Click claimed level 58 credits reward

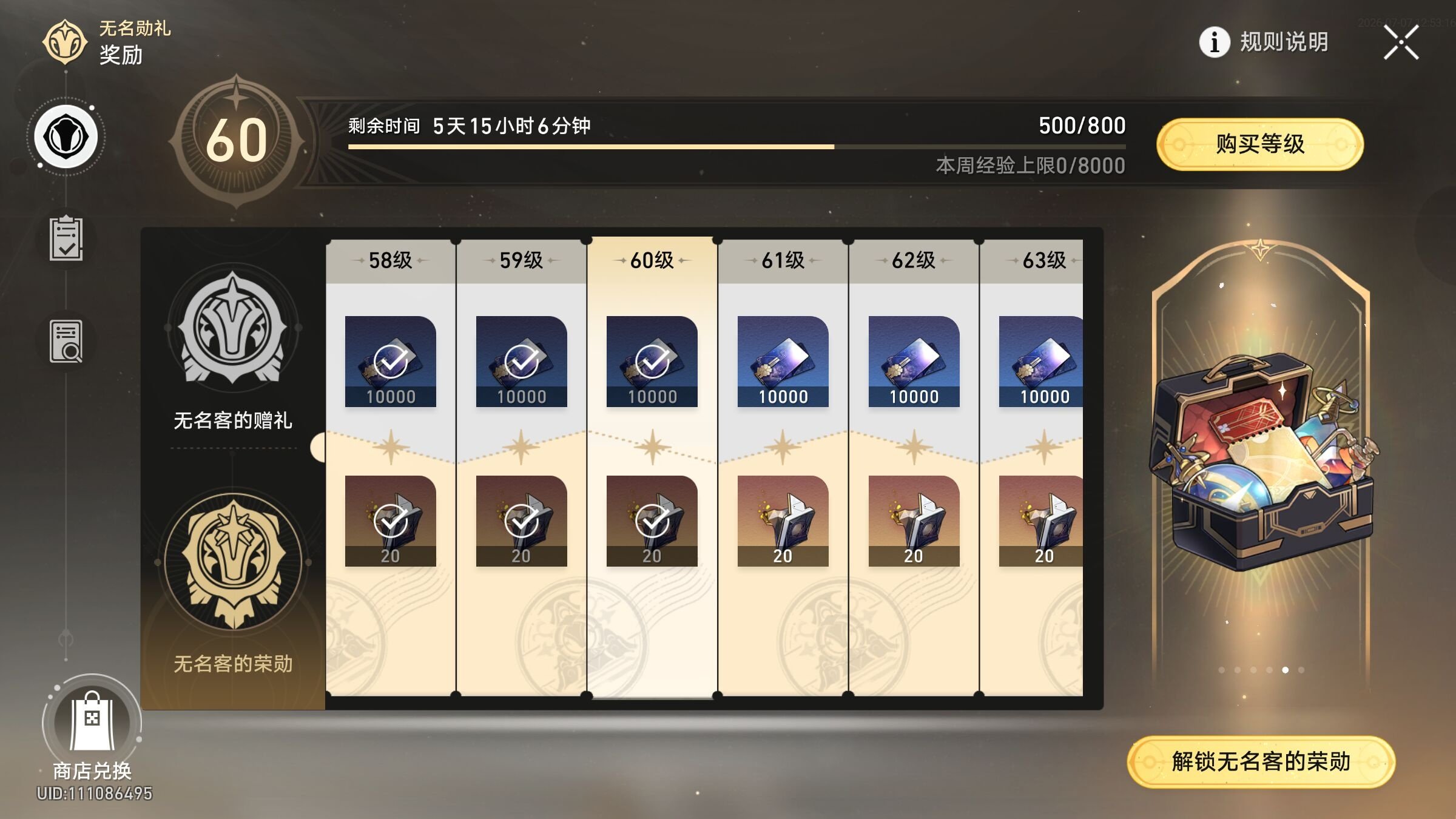point(390,362)
